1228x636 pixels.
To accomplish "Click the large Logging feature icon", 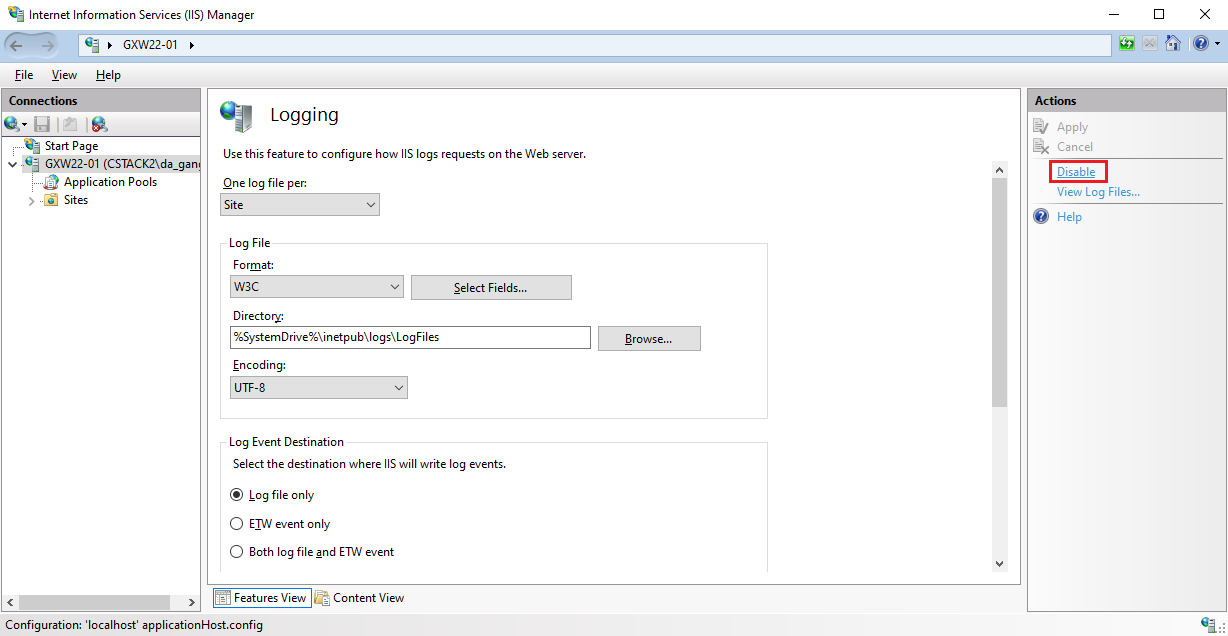I will (237, 116).
